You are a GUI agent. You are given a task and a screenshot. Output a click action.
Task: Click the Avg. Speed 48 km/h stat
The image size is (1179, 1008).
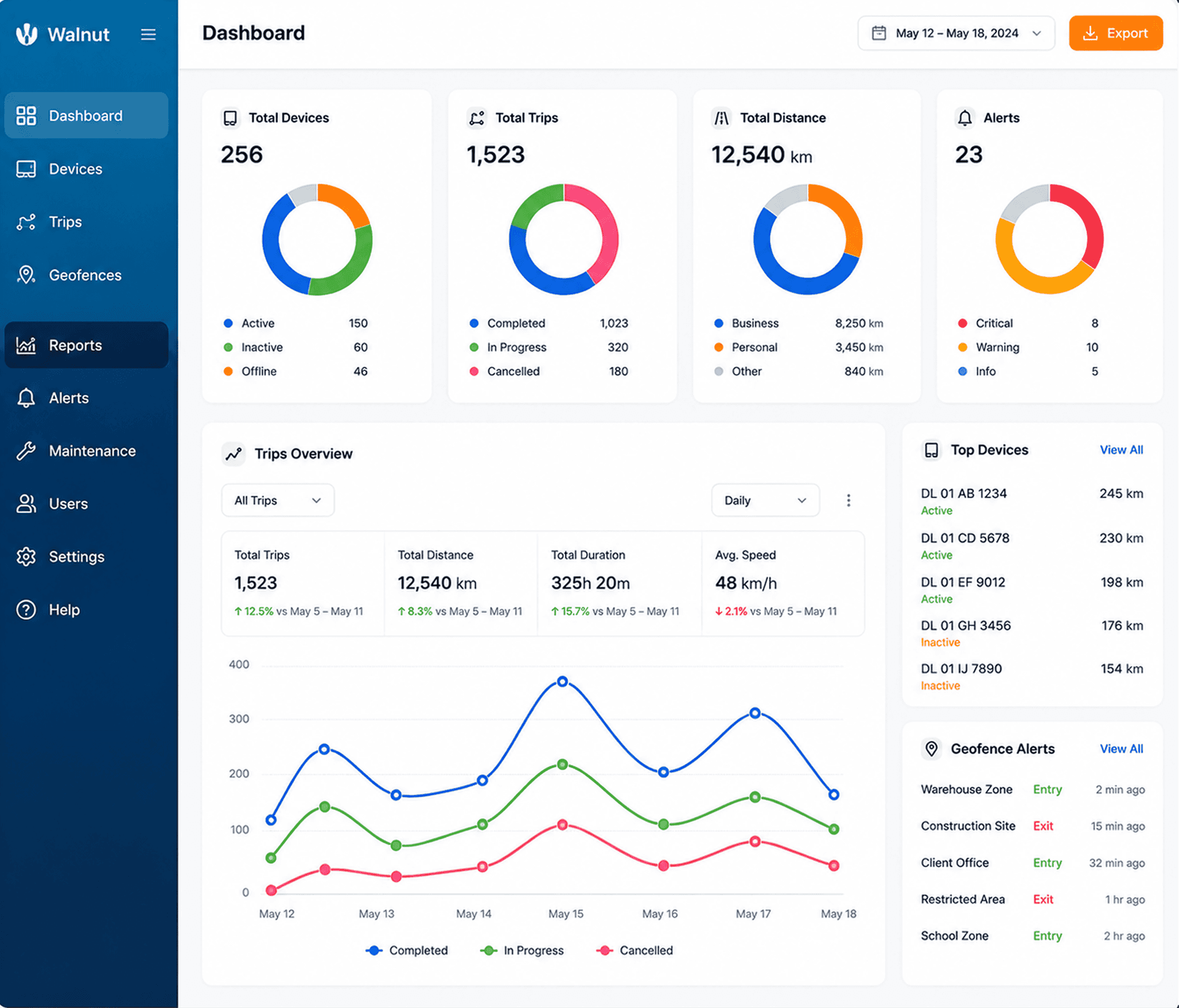[783, 583]
